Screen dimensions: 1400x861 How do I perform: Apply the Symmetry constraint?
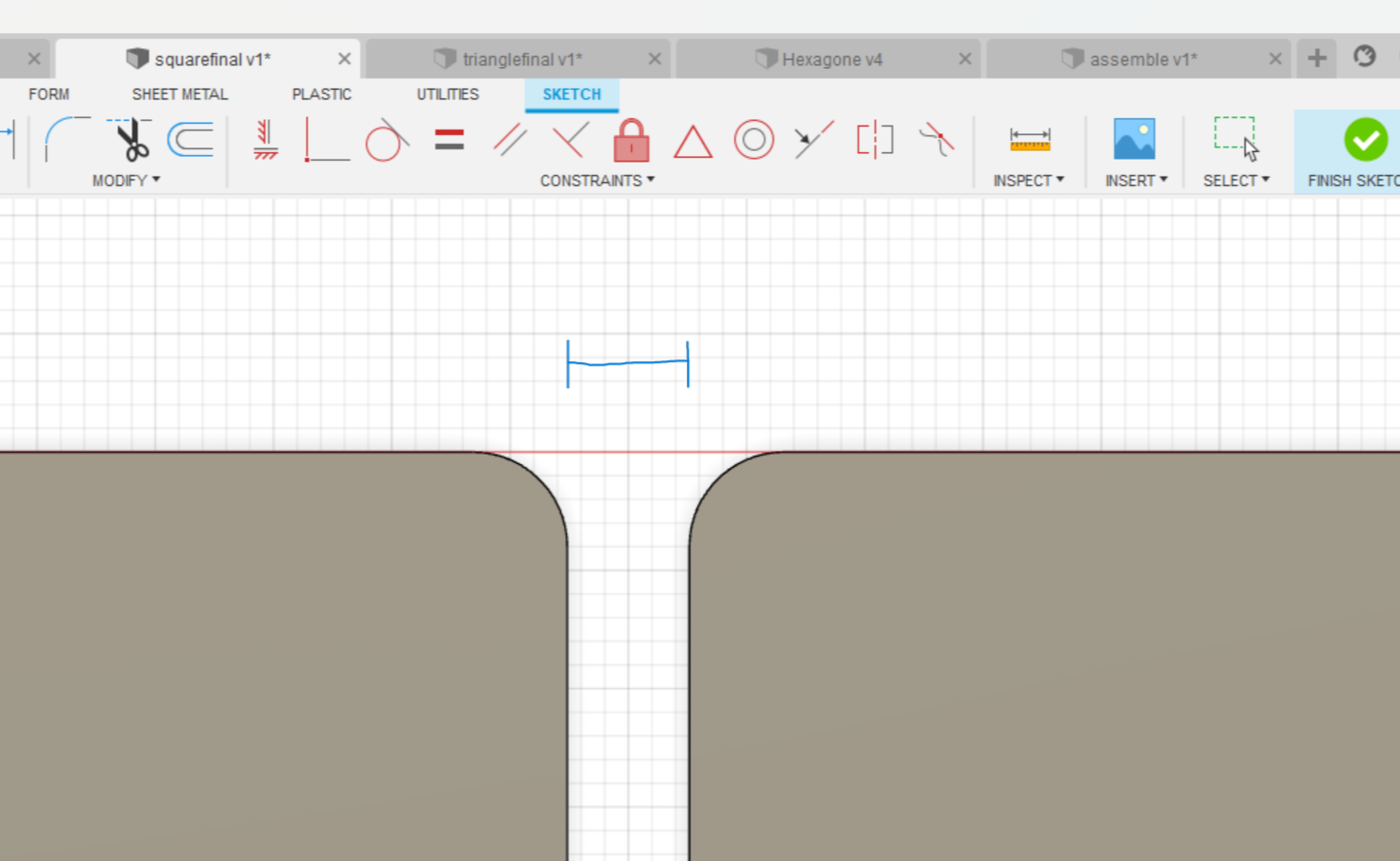point(875,140)
